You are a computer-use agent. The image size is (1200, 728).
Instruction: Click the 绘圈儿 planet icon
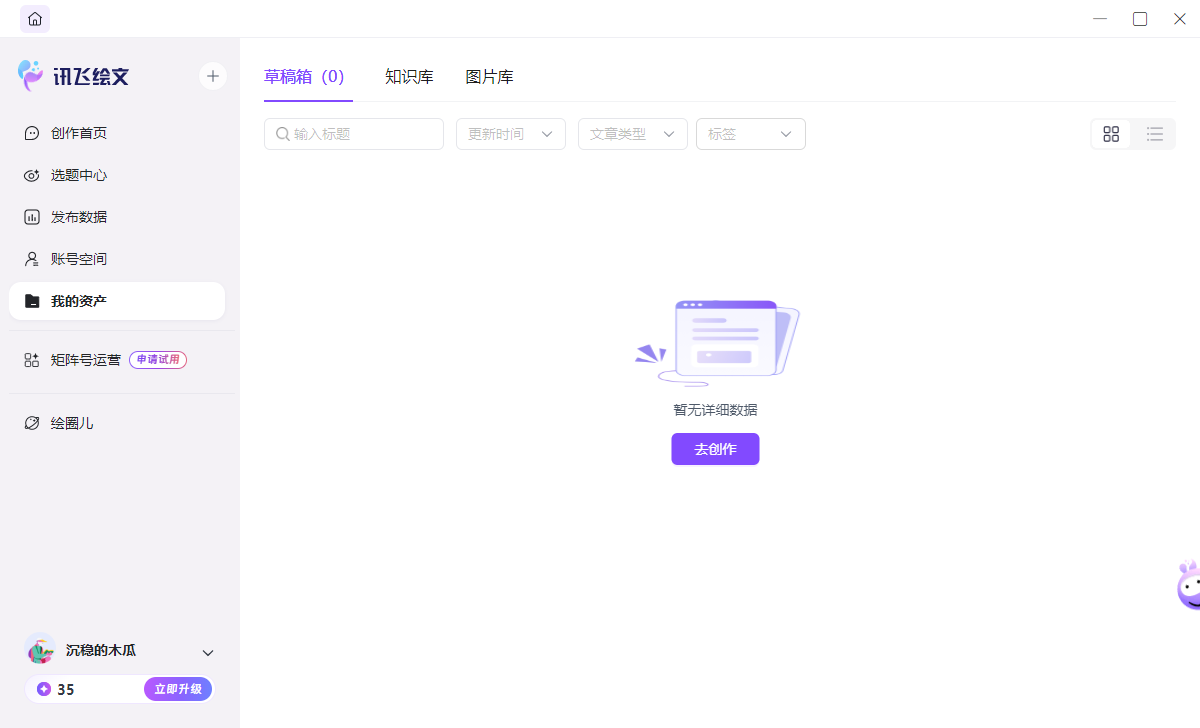[32, 423]
